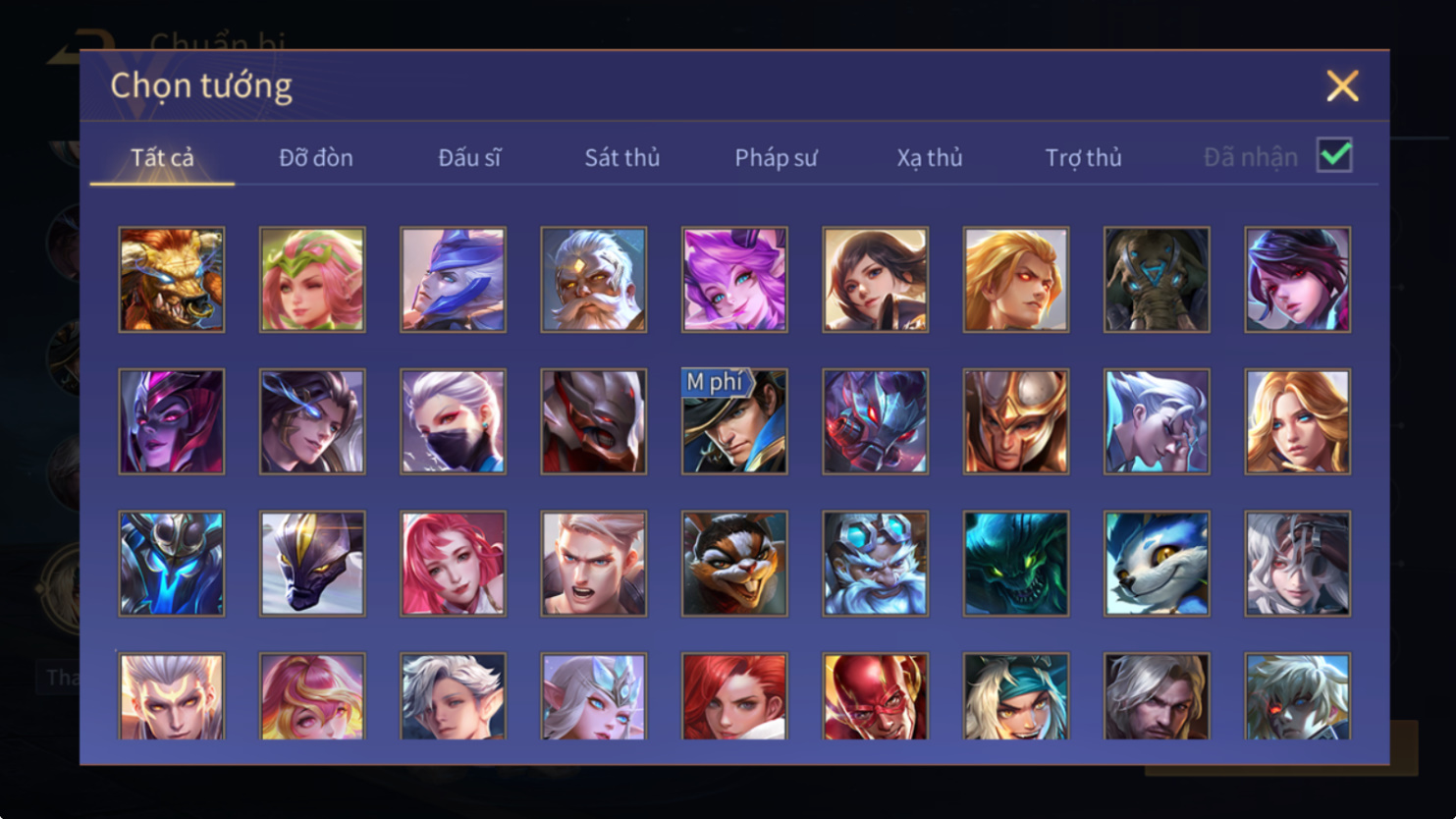This screenshot has width=1456, height=819.
Task: Switch to the Đỡ đòn tab
Action: 316,157
